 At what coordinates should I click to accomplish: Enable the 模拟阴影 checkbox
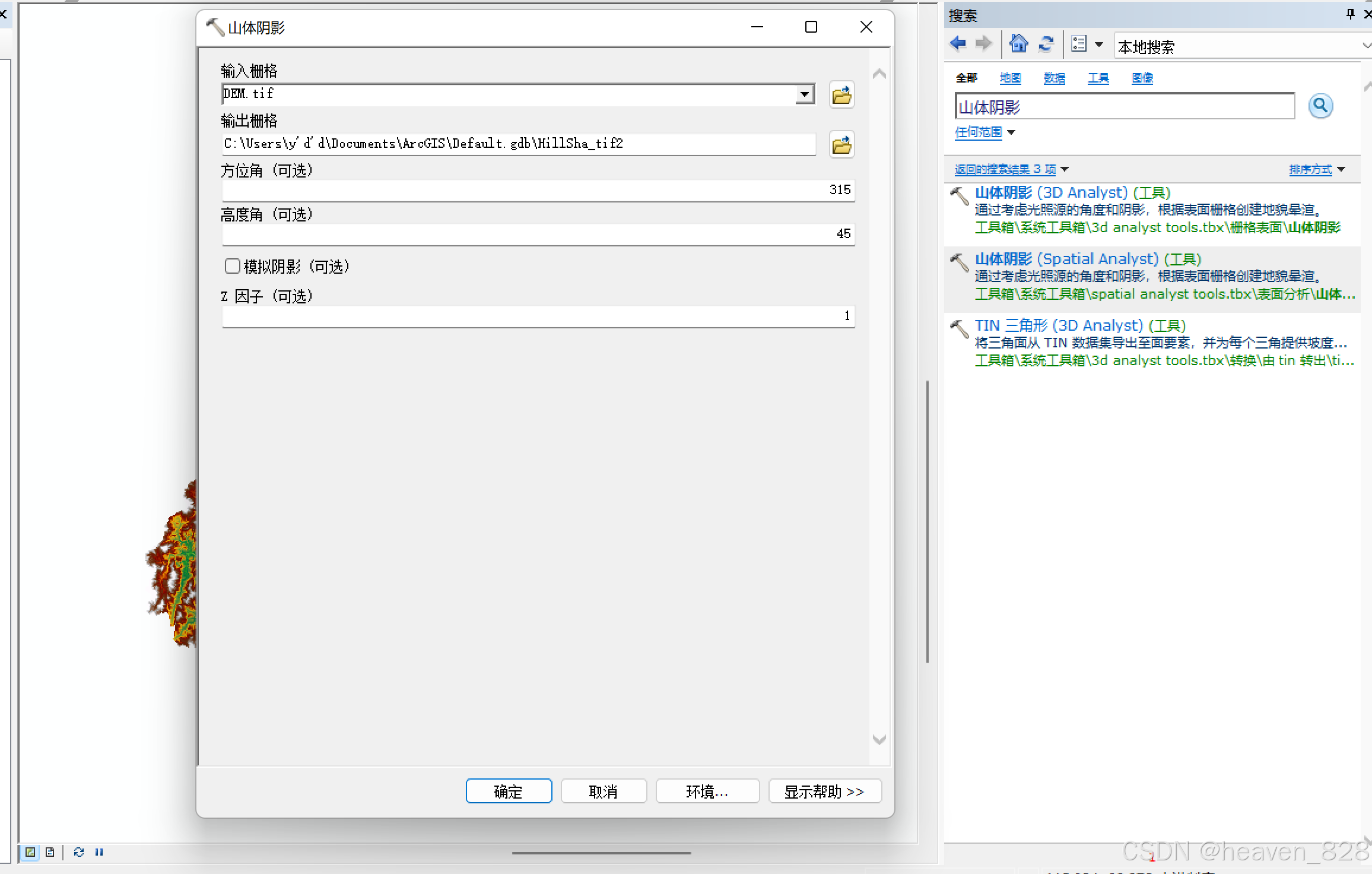(x=233, y=266)
